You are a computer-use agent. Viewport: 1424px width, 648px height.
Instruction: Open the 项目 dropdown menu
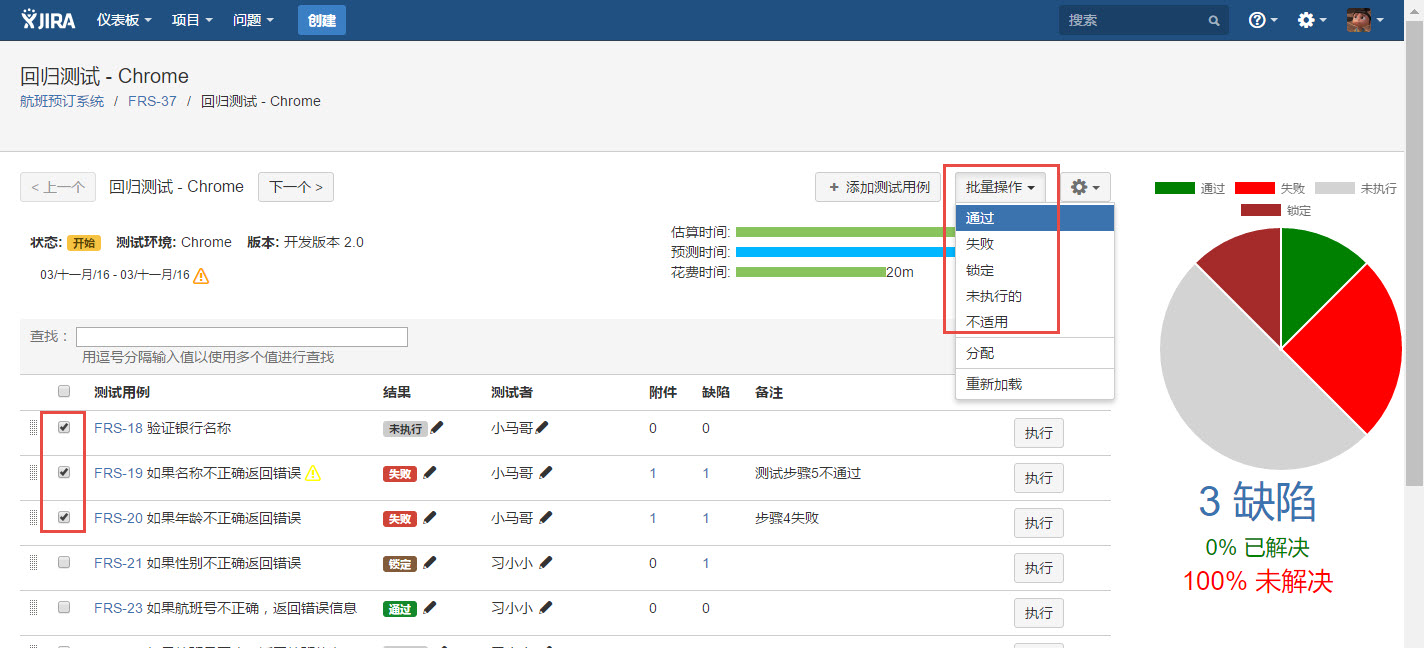click(192, 20)
